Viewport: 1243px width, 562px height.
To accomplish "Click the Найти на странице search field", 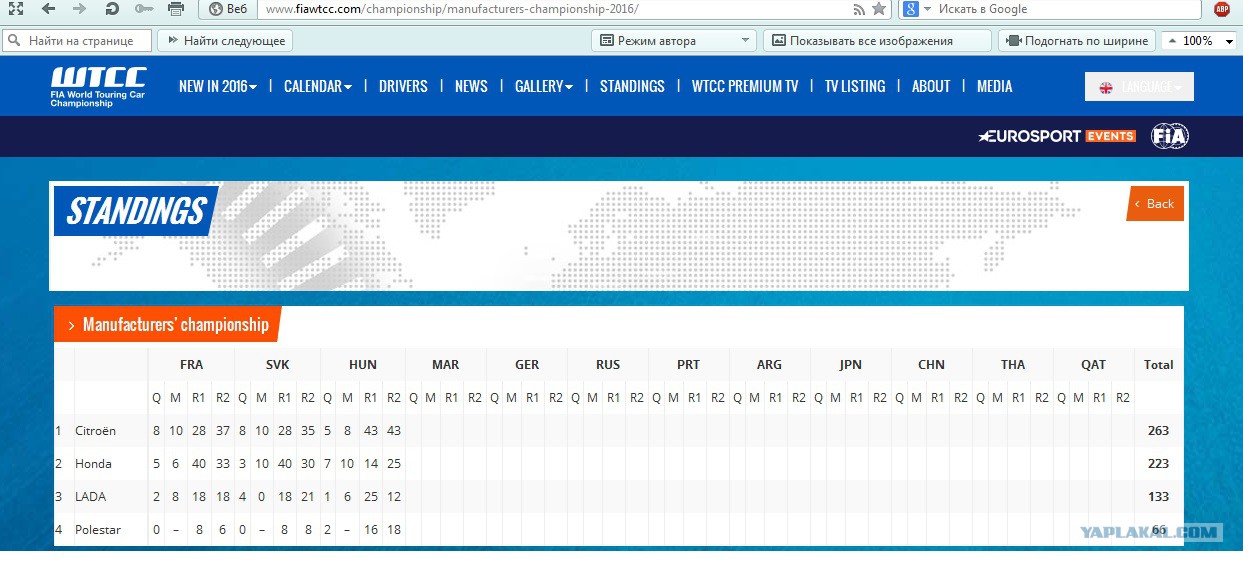I will pos(77,41).
